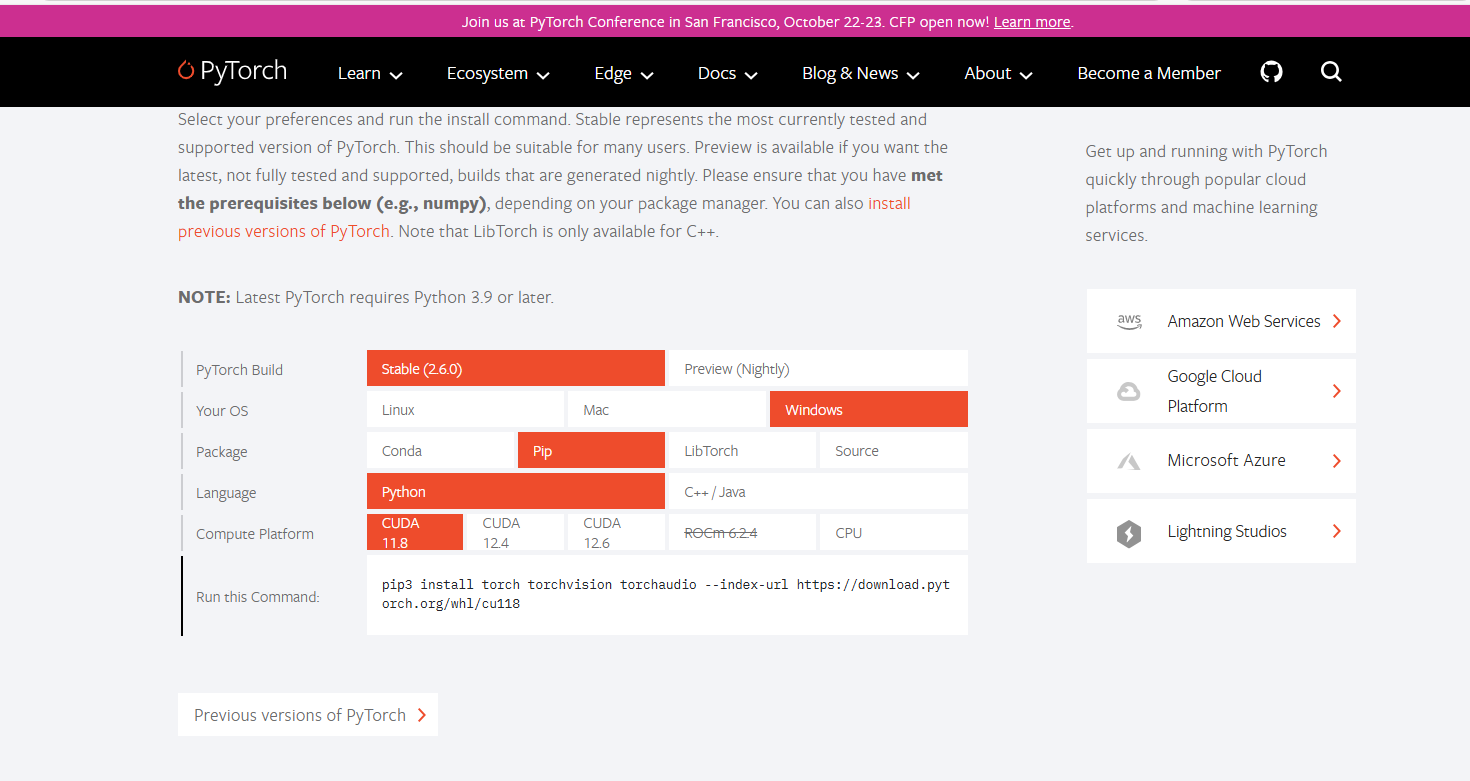The image size is (1470, 781).
Task: Expand the Blog & News menu
Action: click(861, 73)
